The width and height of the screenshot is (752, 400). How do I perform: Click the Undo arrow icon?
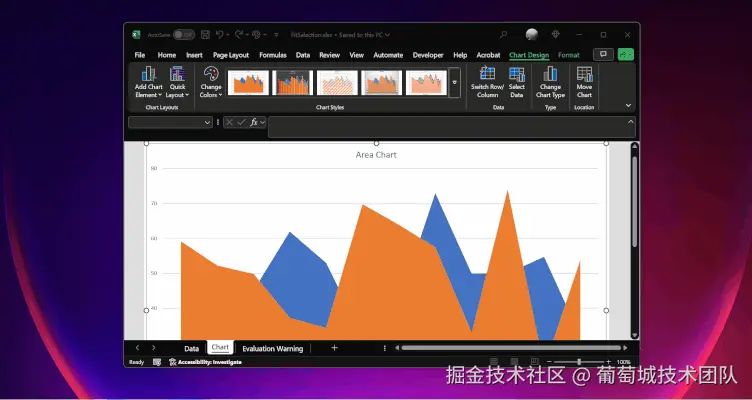(219, 35)
